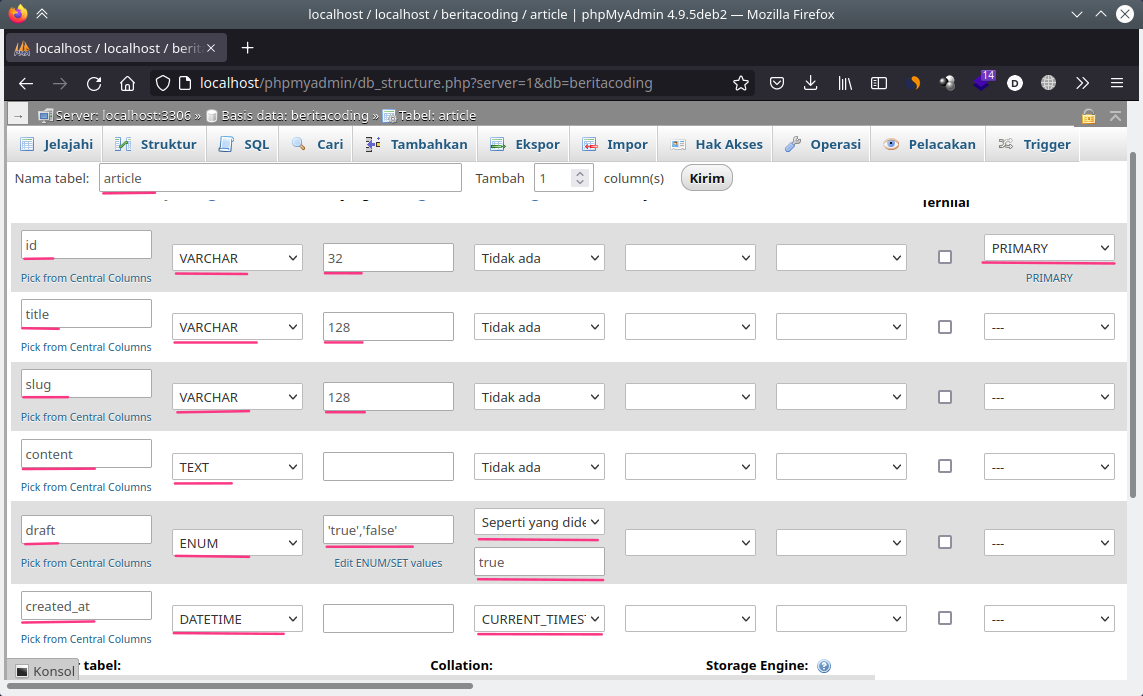Open the default value dropdown for draft
1143x696 pixels.
538,521
